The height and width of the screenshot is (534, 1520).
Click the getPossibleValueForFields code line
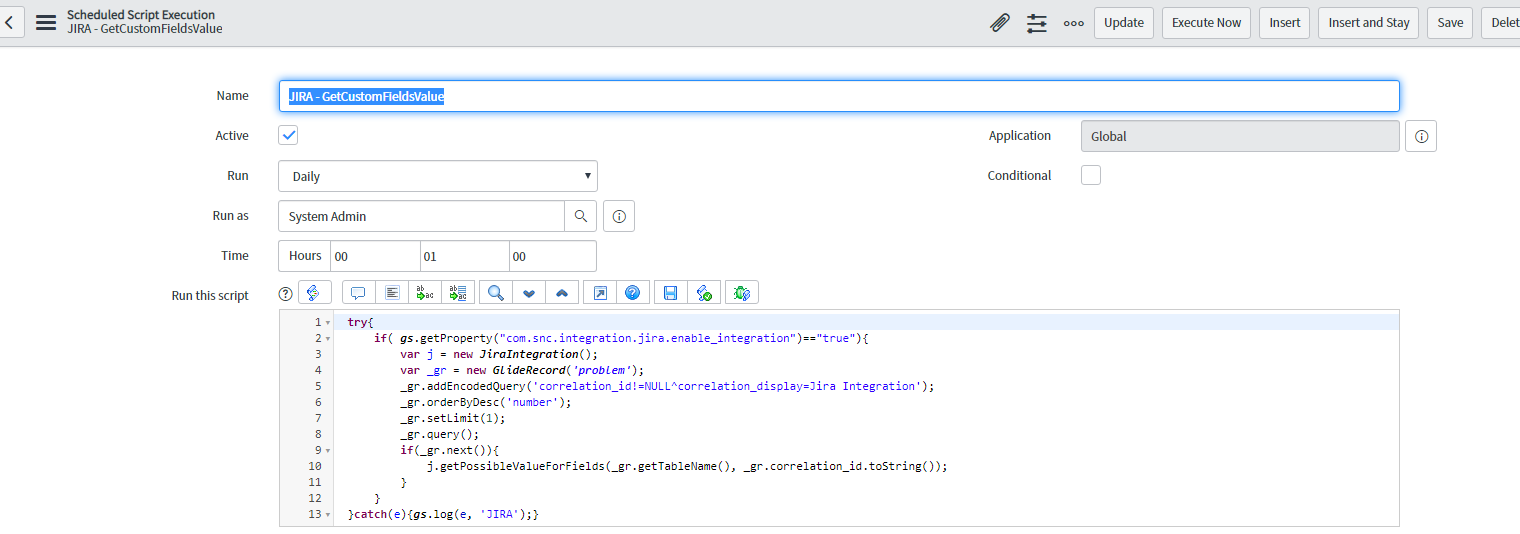point(686,466)
